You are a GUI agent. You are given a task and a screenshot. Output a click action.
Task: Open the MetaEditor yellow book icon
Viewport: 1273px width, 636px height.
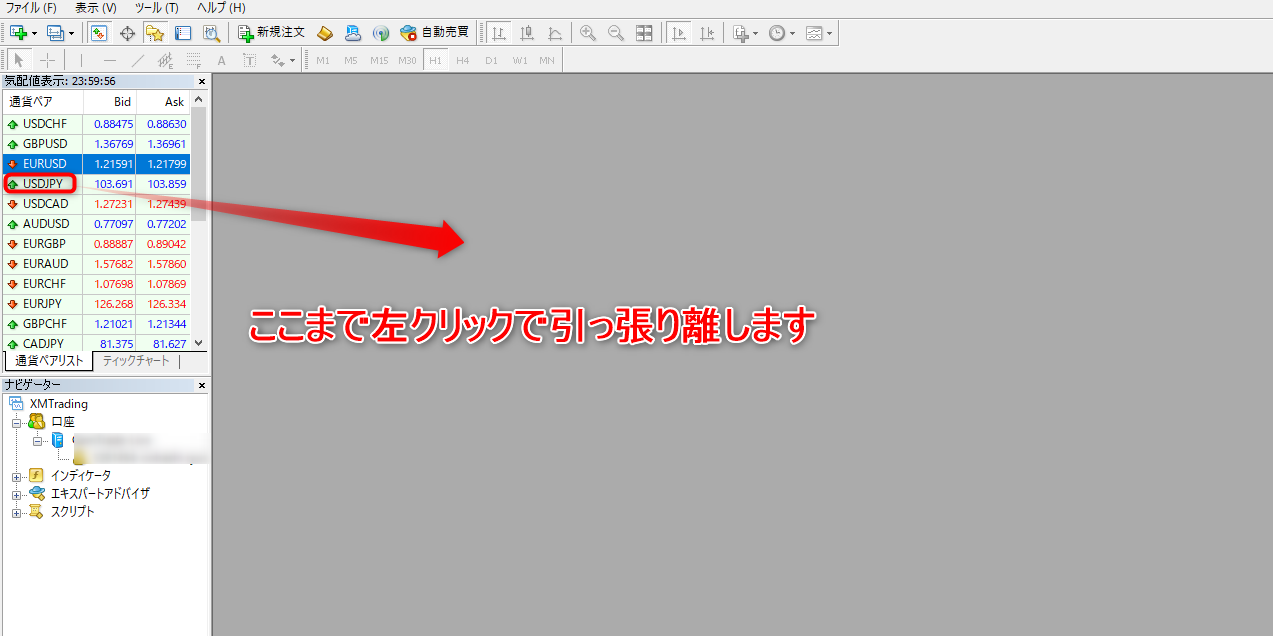pos(325,33)
